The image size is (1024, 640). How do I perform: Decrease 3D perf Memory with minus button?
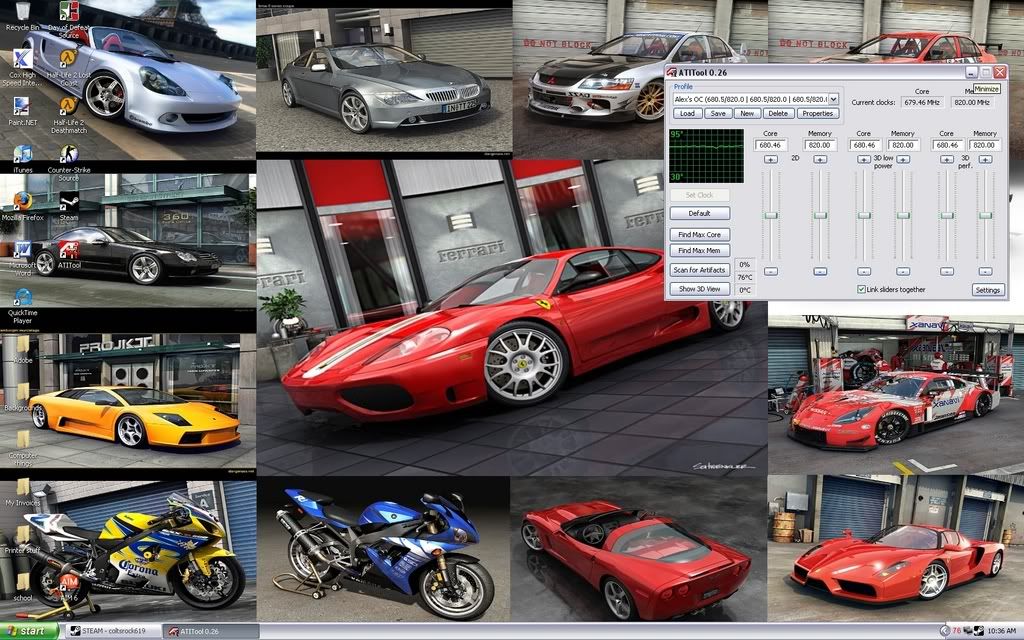click(x=985, y=271)
